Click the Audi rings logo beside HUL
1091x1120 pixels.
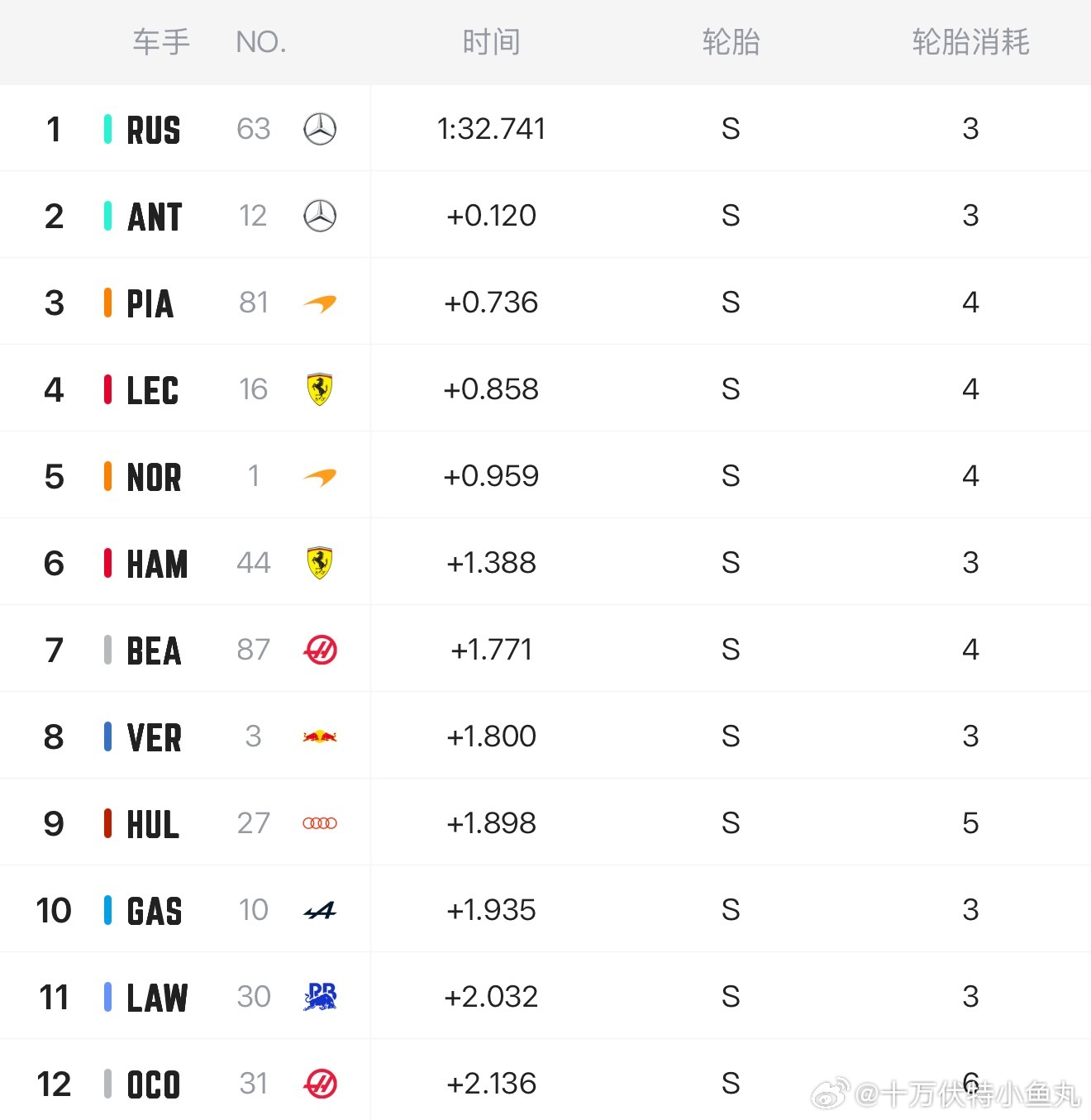click(x=320, y=823)
